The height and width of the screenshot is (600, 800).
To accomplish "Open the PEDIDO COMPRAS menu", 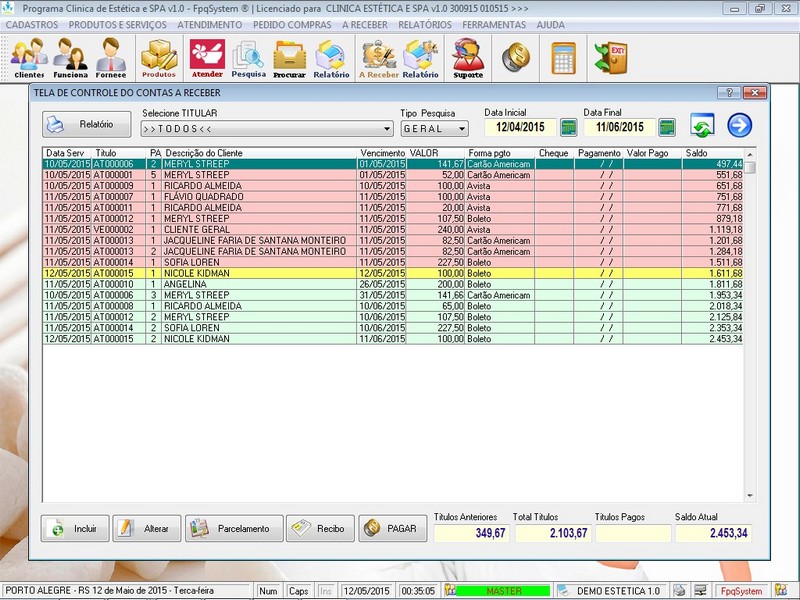I will point(292,25).
